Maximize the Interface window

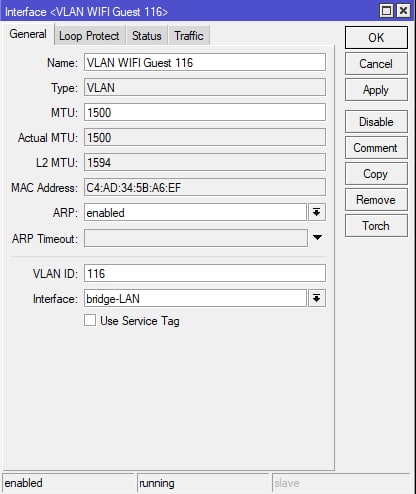(386, 11)
